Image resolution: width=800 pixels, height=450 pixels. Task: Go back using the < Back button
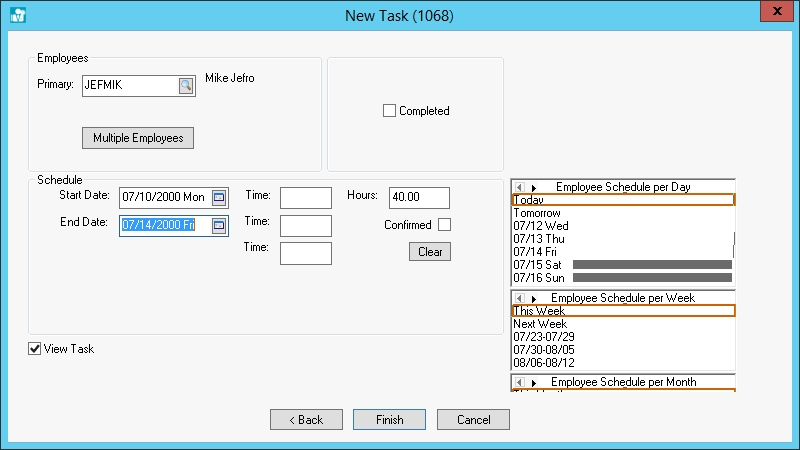(x=306, y=420)
